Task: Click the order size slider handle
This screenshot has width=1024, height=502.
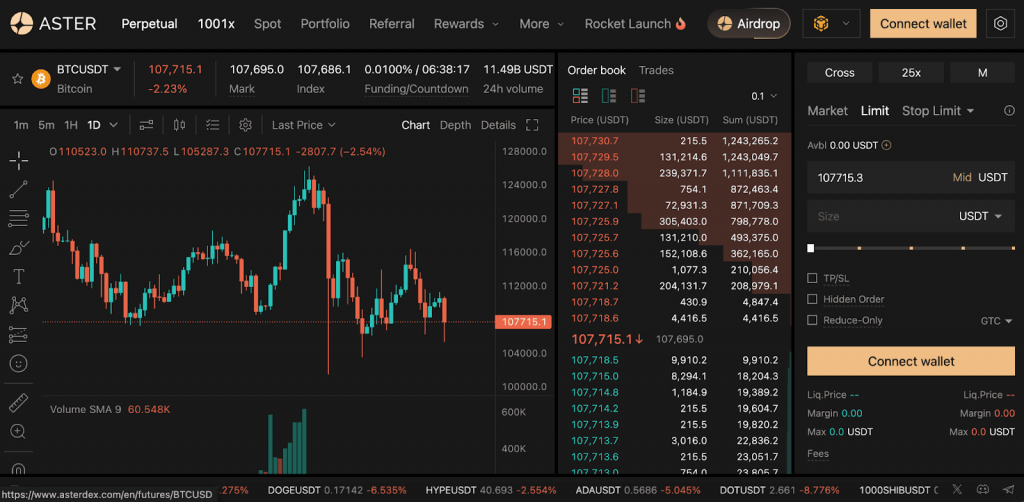Action: click(x=811, y=248)
